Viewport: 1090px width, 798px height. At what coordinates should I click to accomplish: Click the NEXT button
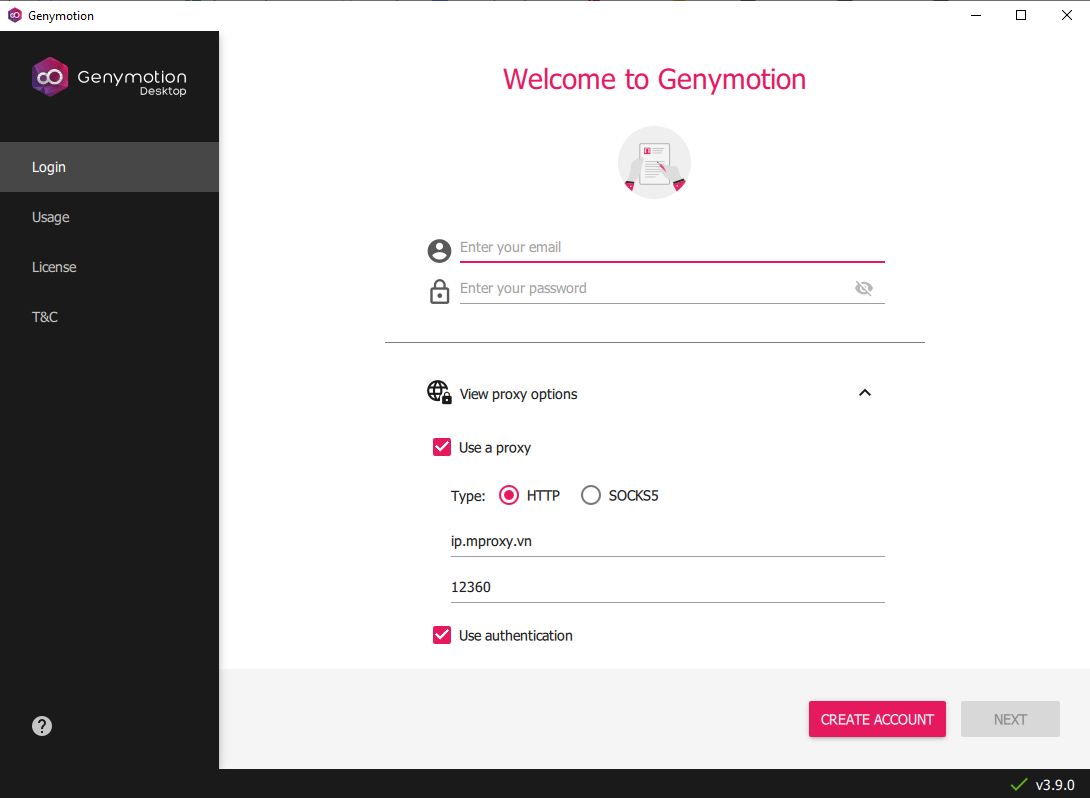[1010, 719]
